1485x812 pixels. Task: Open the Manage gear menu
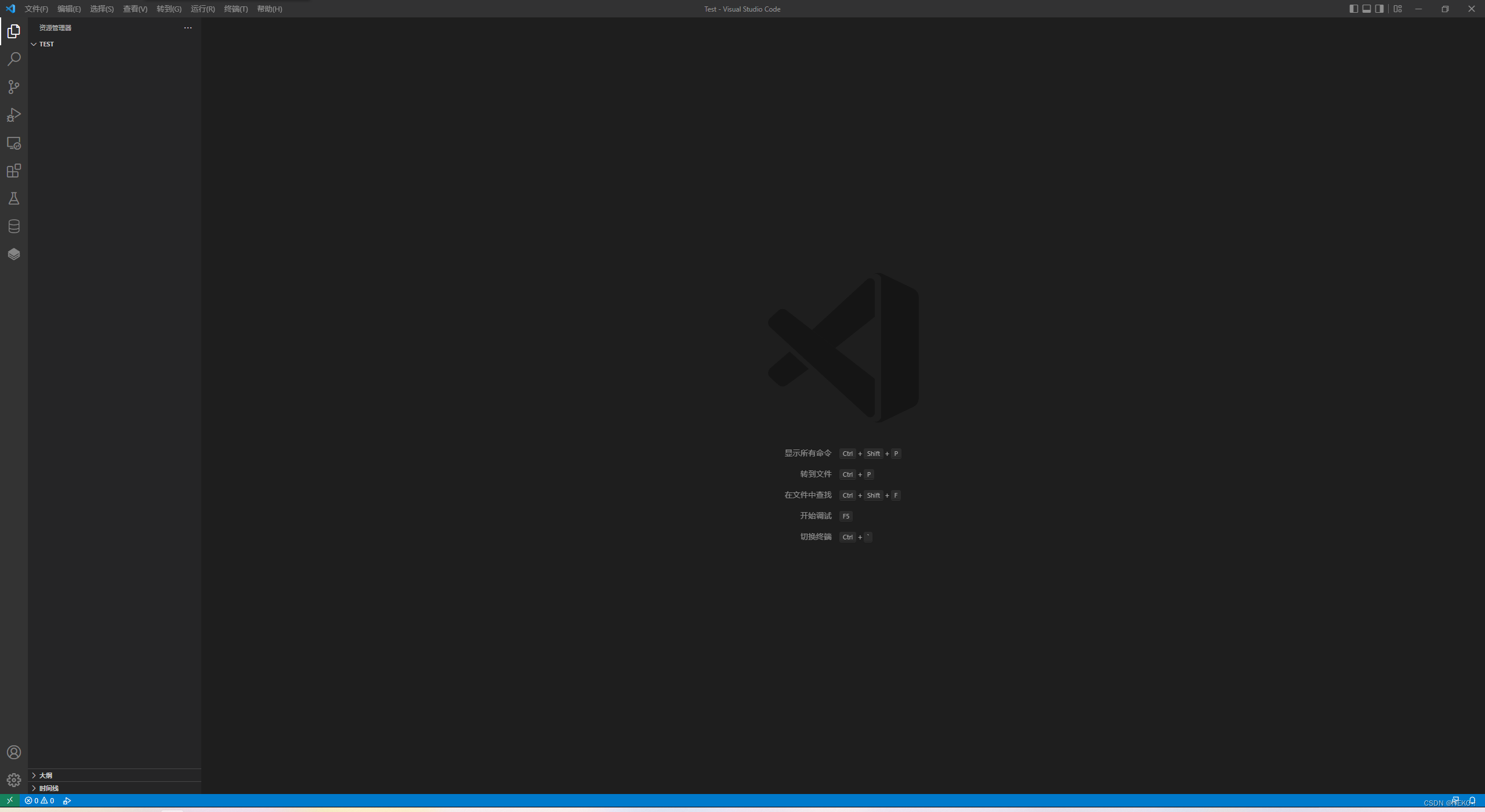coord(14,780)
